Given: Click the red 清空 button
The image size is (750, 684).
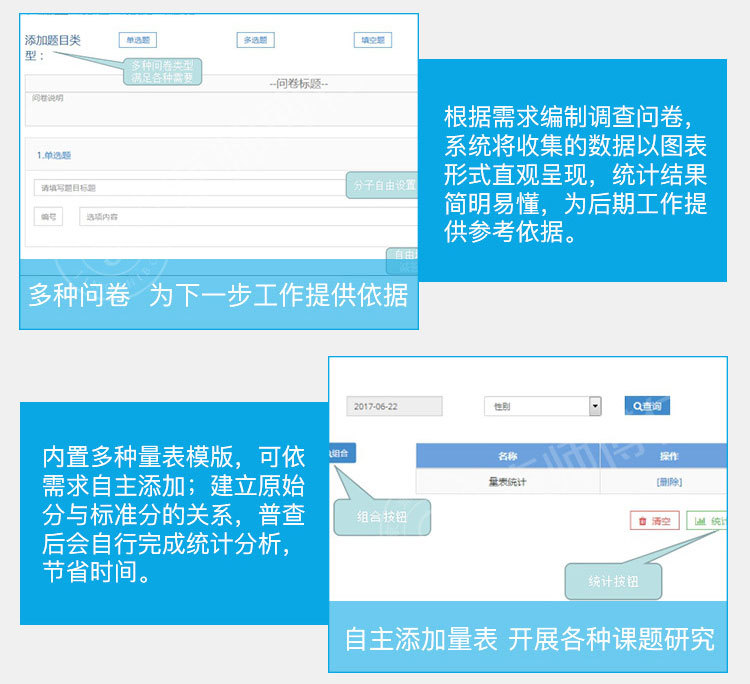Looking at the screenshot, I should click(655, 520).
